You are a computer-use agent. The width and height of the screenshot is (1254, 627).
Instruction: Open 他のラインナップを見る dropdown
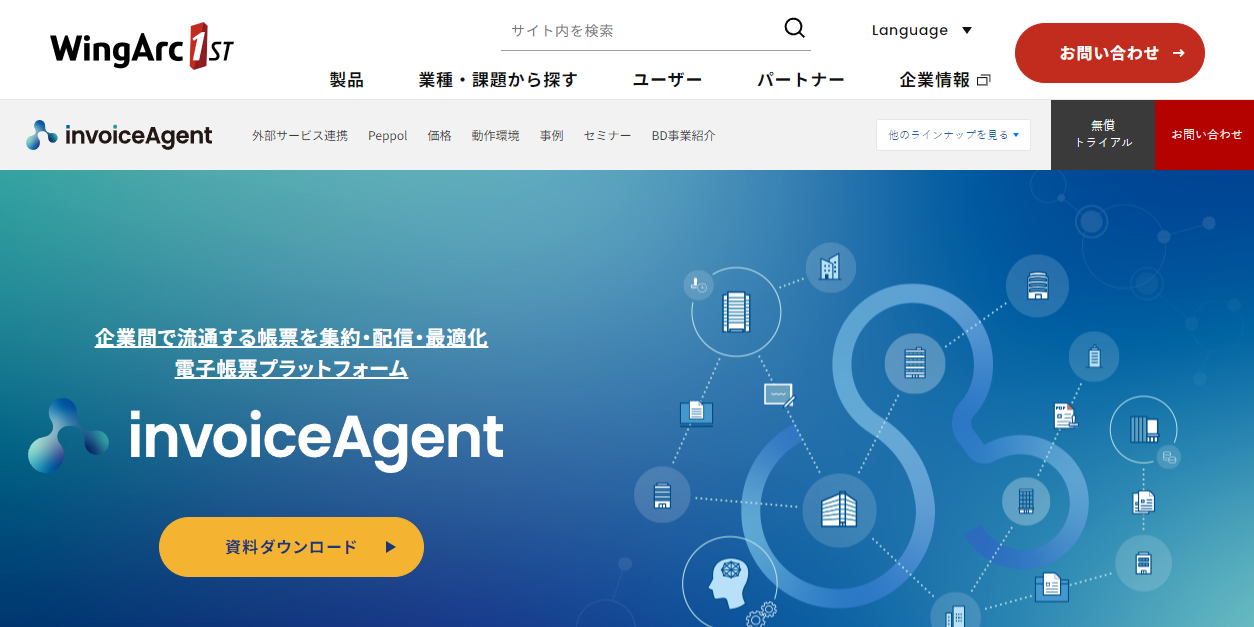tap(953, 134)
